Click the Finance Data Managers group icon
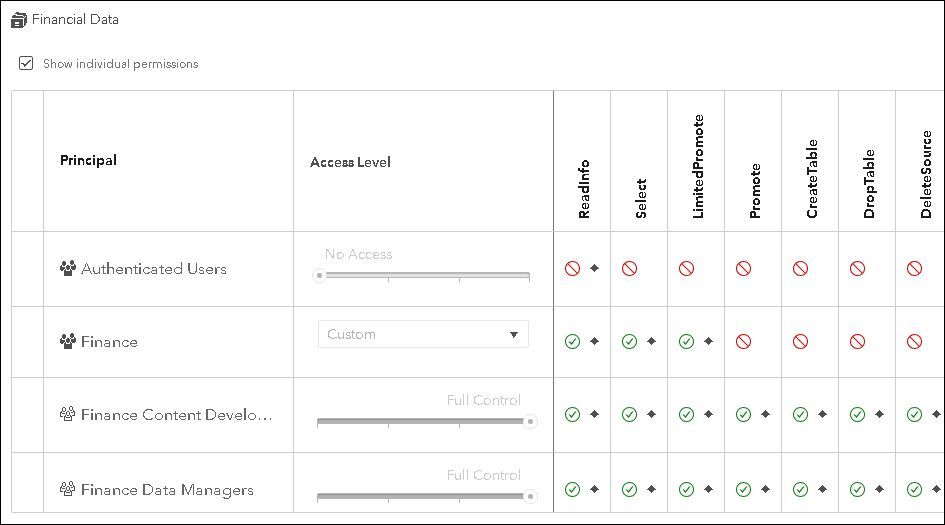945x525 pixels. pos(68,490)
